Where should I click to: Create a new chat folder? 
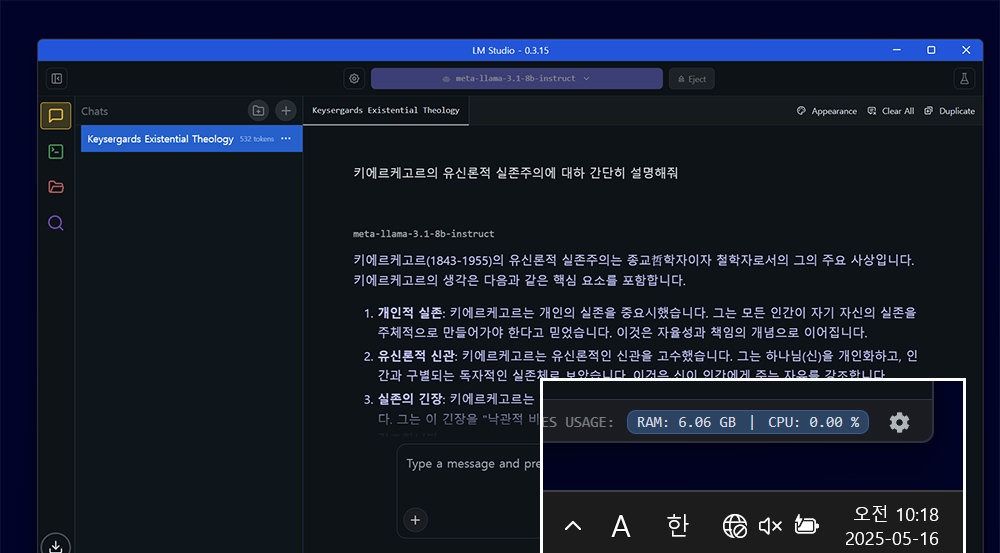[258, 110]
